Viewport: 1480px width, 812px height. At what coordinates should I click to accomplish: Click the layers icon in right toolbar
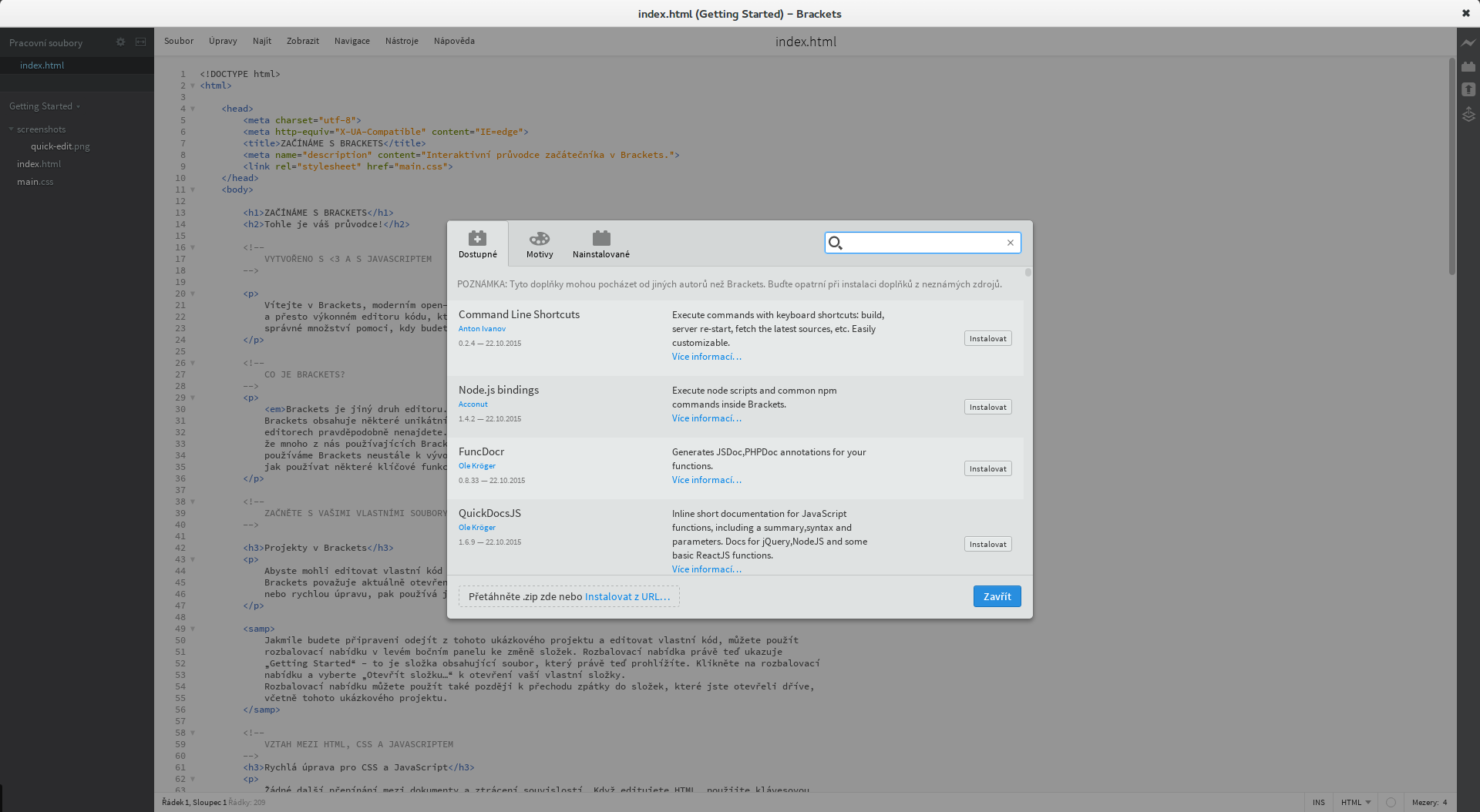1468,115
